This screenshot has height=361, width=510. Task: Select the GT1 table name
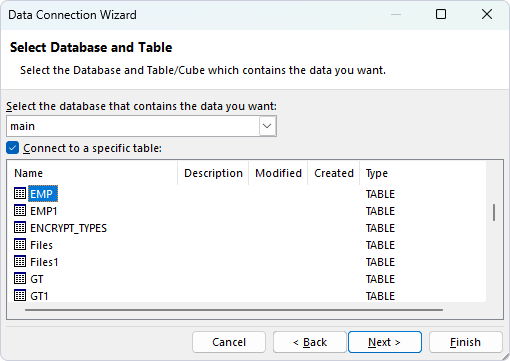[39, 296]
